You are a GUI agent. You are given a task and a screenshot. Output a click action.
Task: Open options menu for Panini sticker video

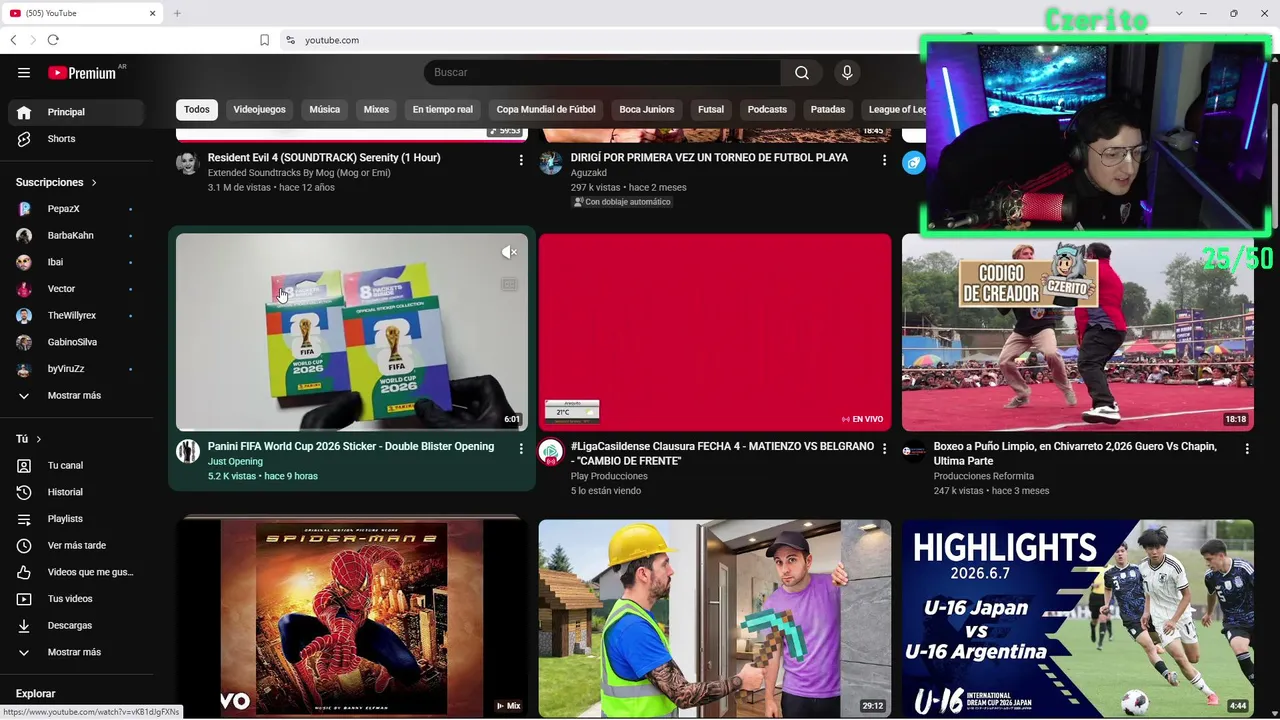(521, 449)
